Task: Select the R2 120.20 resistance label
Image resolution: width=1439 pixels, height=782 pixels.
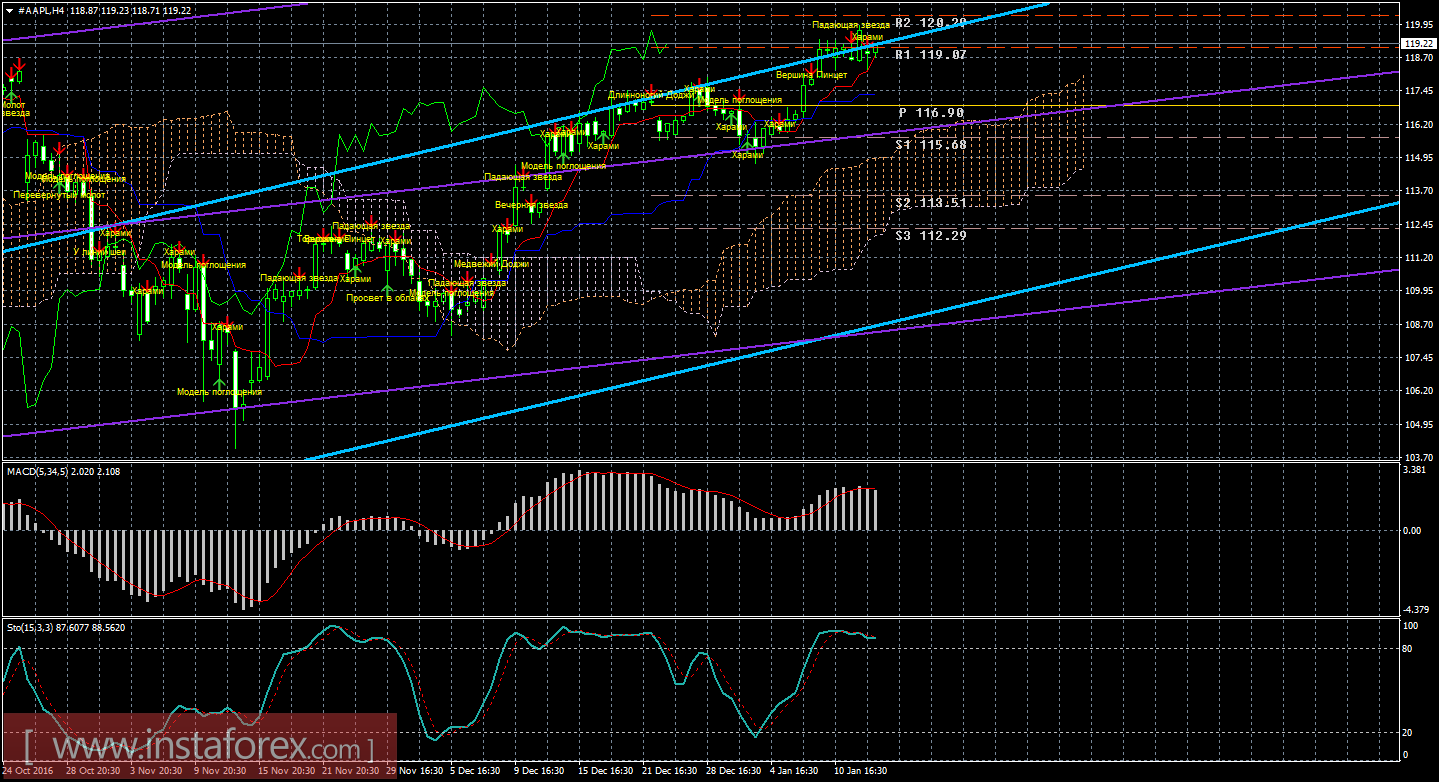Action: 931,22
